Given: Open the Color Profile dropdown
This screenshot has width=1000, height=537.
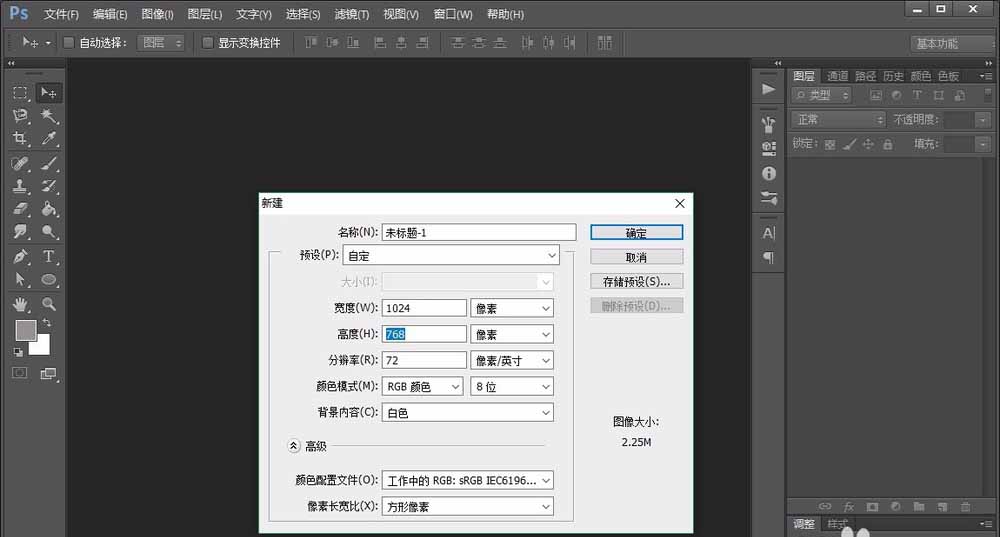Looking at the screenshot, I should tap(467, 480).
